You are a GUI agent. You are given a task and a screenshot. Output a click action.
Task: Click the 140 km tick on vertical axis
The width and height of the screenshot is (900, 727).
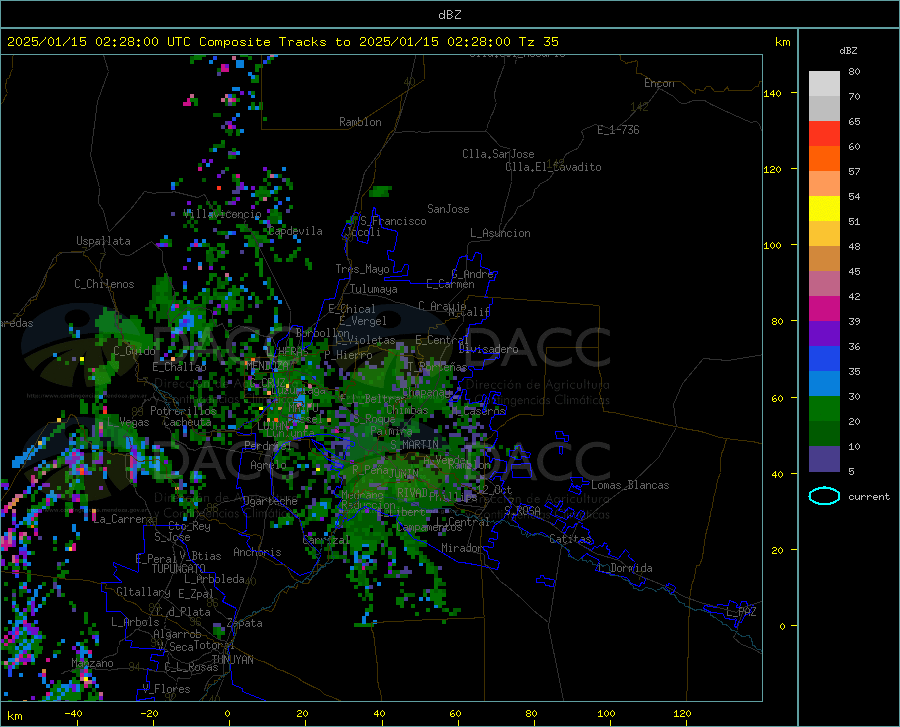tap(772, 94)
